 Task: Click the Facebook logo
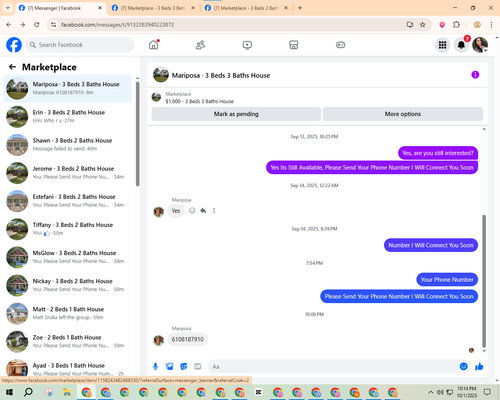pos(14,45)
